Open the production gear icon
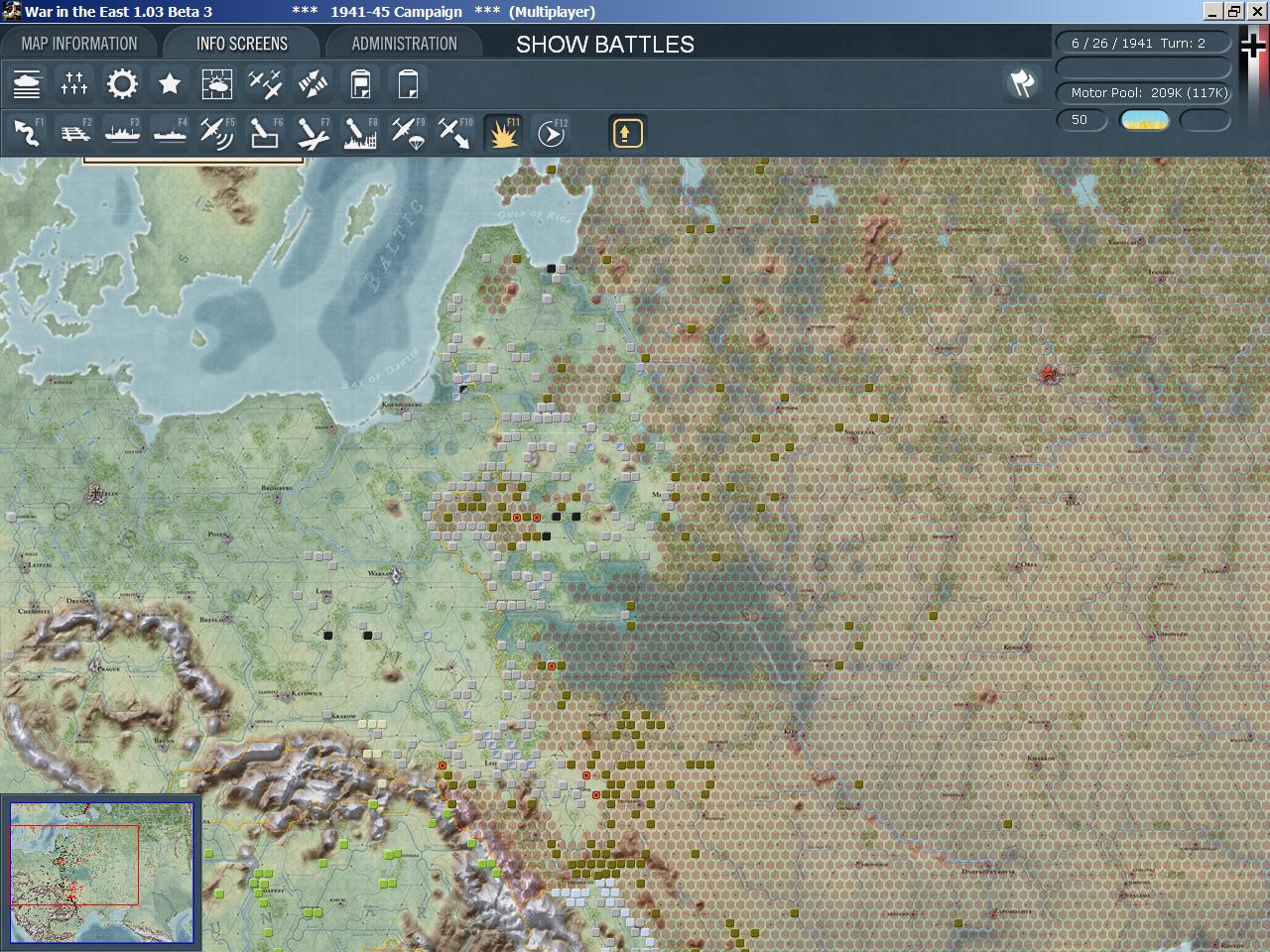Viewport: 1270px width, 952px height. point(122,84)
